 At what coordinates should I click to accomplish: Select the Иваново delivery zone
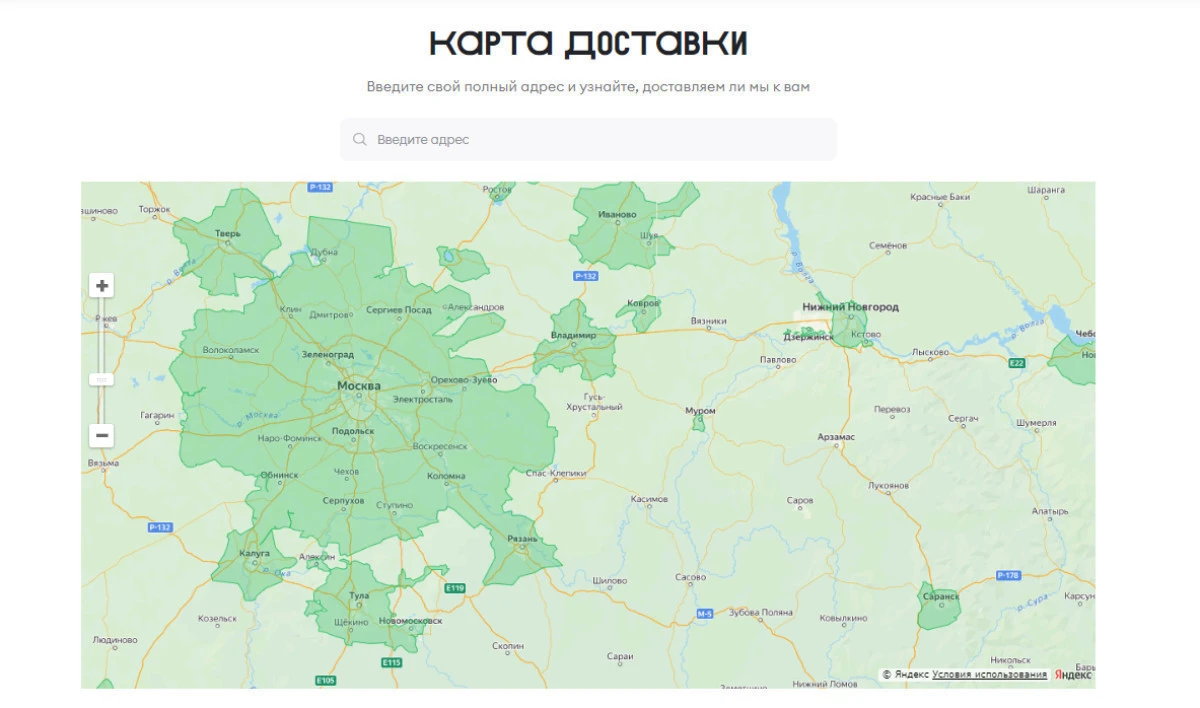615,232
